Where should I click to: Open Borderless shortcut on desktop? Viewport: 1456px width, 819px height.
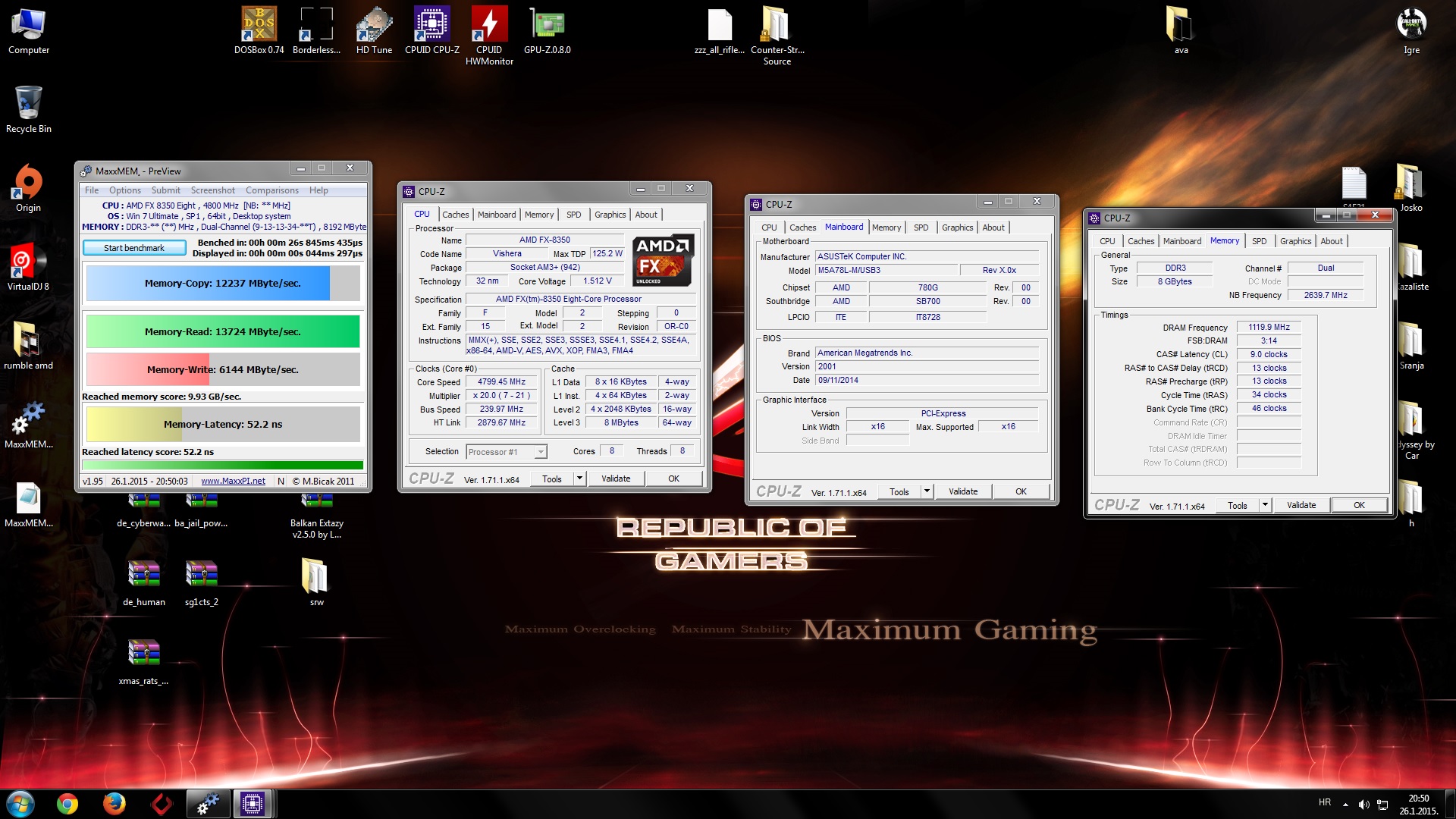click(317, 31)
